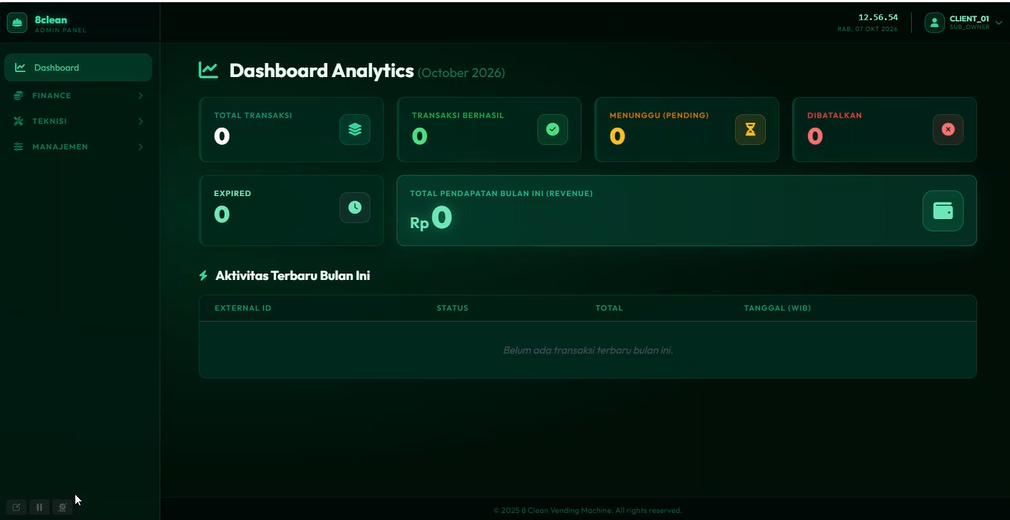Click the revenue wallet icon
Screen dimensions: 1010x520
tap(943, 211)
